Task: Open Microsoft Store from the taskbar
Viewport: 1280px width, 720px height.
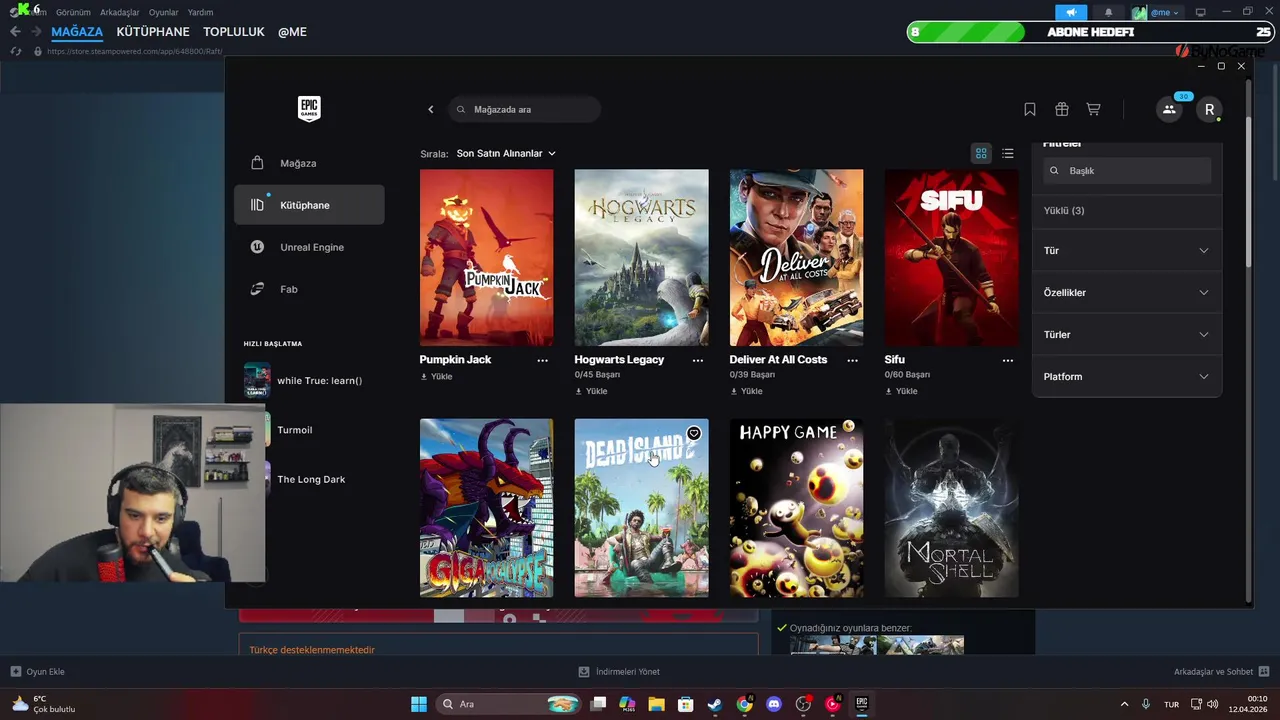Action: 686,704
